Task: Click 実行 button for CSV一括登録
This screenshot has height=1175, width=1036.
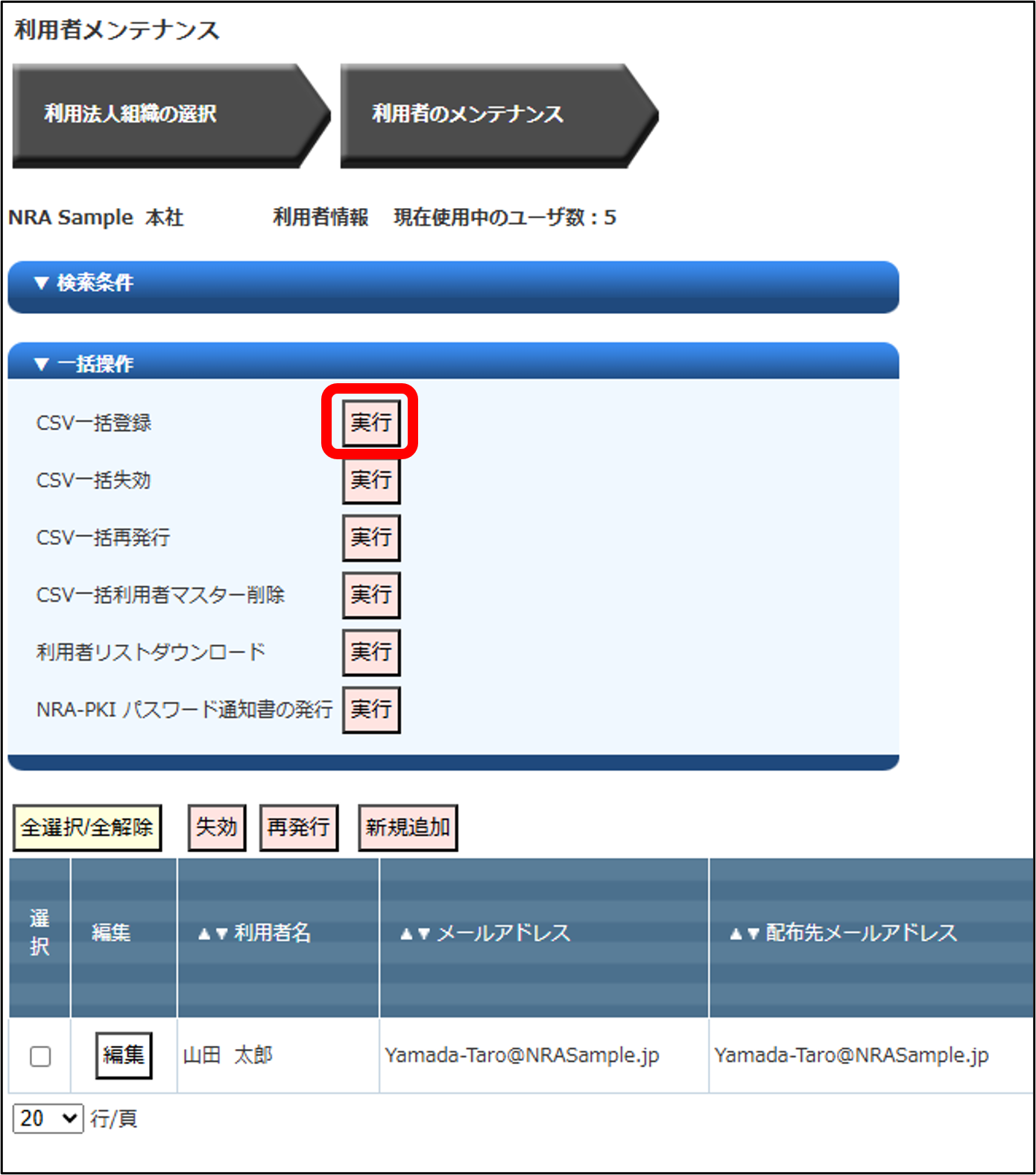Action: (370, 423)
